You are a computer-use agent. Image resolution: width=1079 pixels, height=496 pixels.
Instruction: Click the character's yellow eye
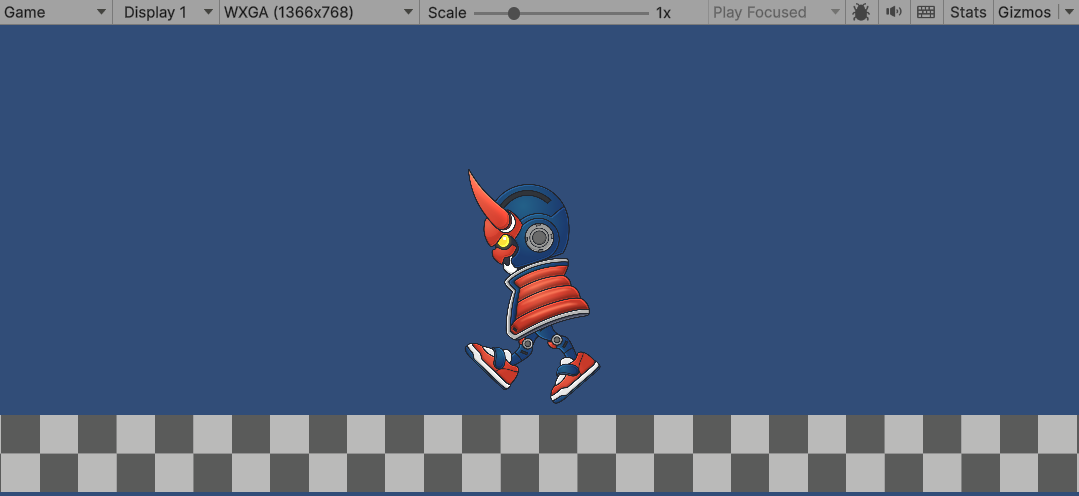[504, 241]
